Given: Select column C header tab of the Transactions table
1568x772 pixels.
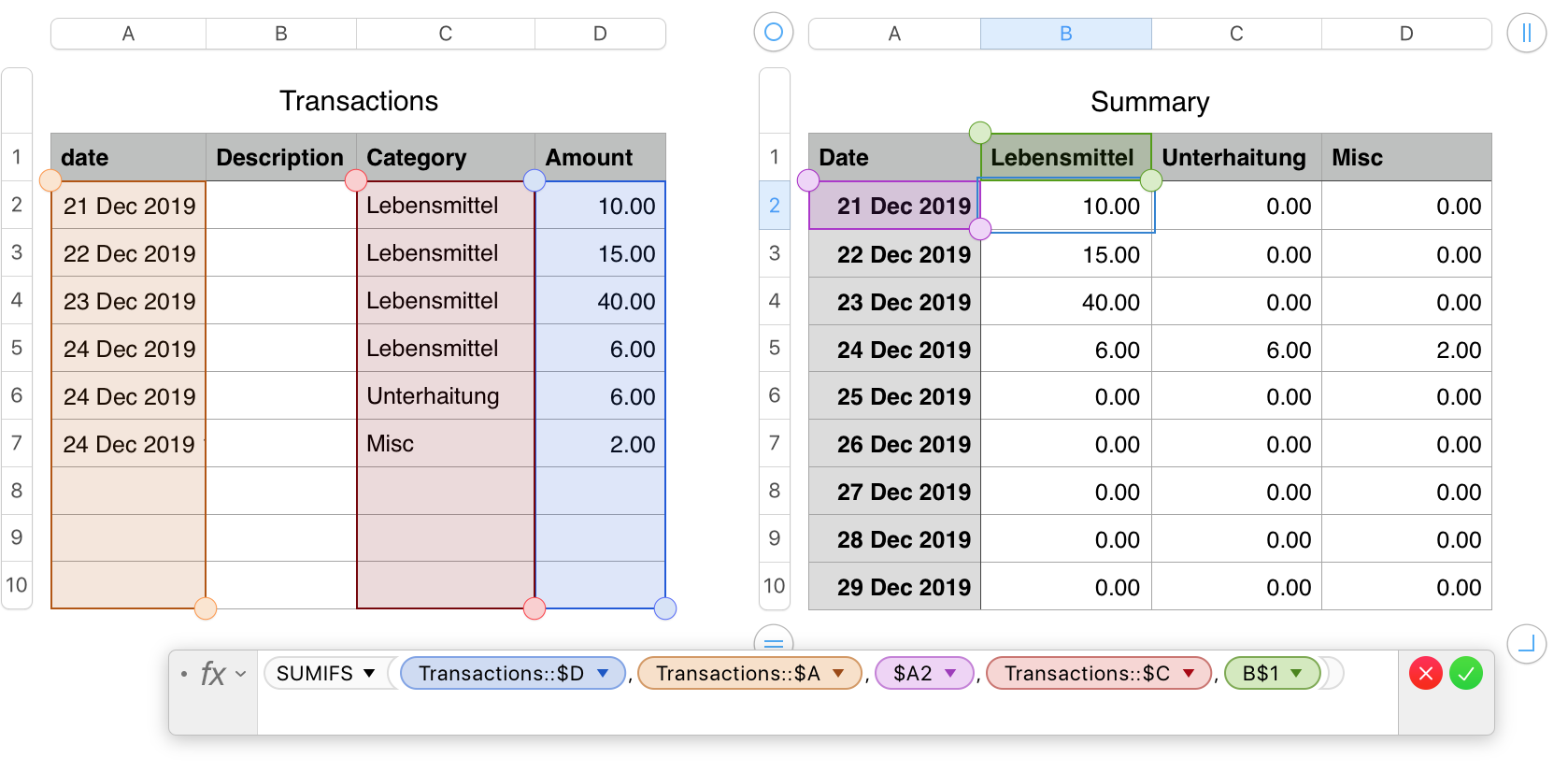Looking at the screenshot, I should tap(445, 34).
